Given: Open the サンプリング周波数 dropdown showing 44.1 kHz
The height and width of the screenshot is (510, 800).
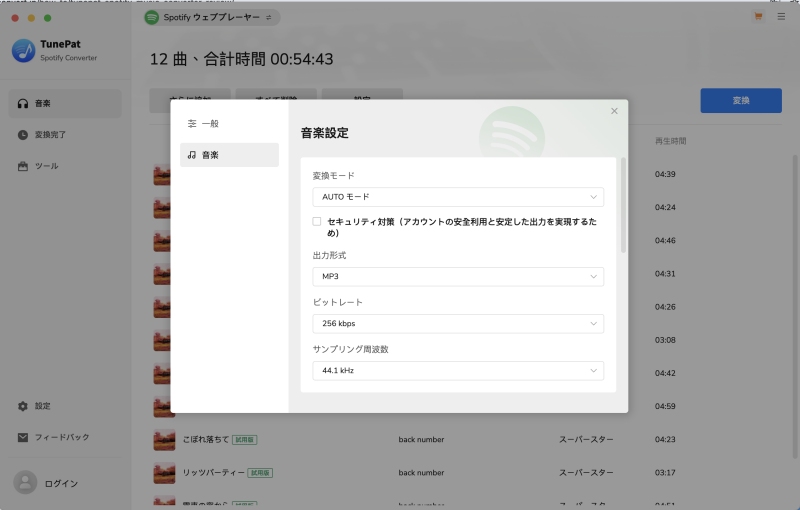Looking at the screenshot, I should (x=458, y=370).
